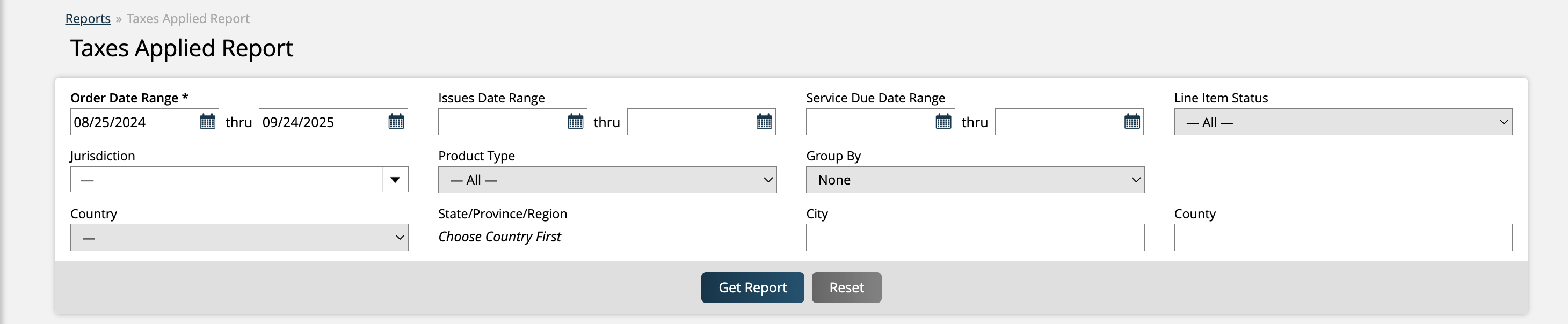Expand the Jurisdiction combo box arrow
The height and width of the screenshot is (324, 1568).
395,180
